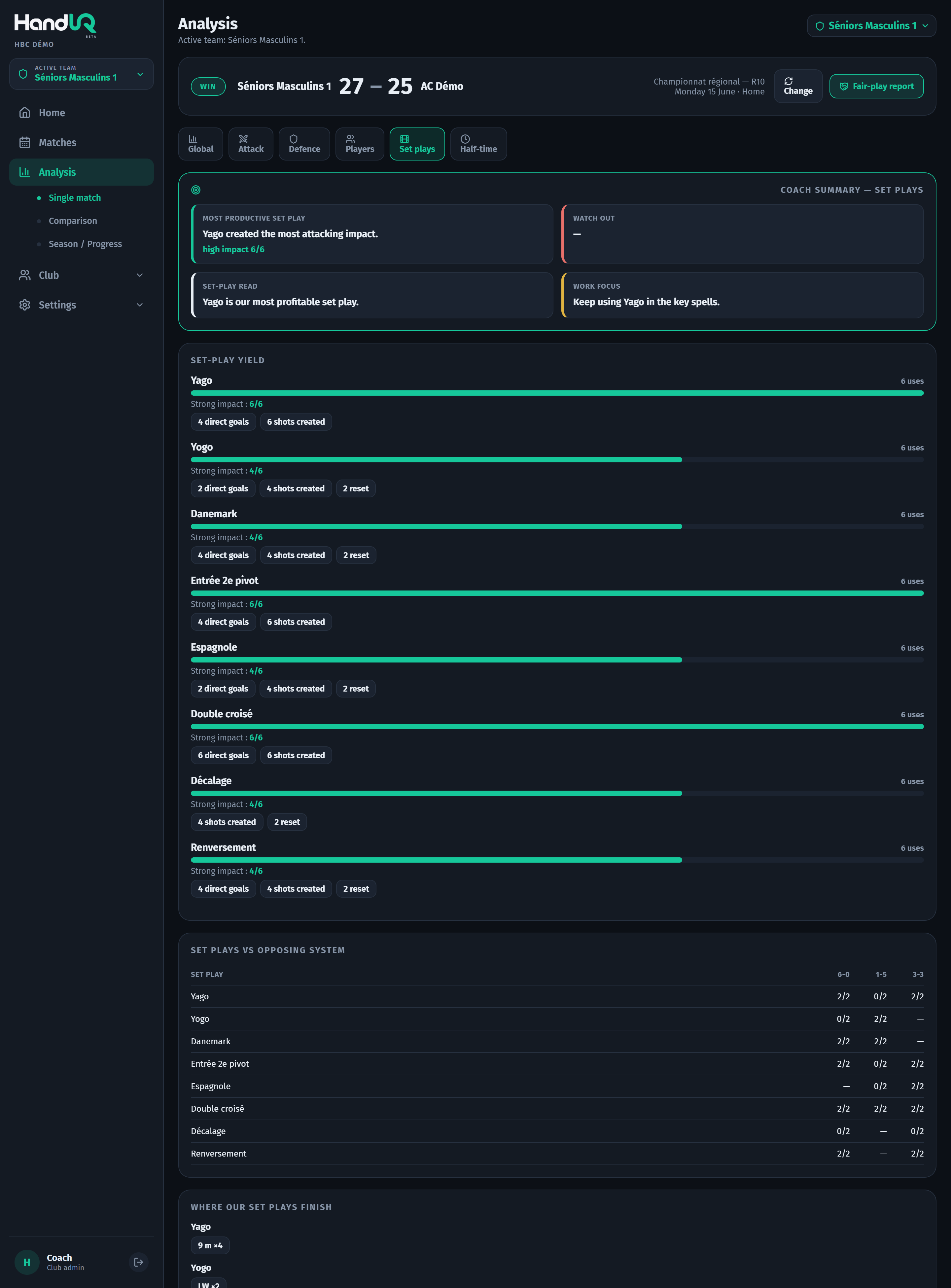
Task: Click the Change match button
Action: click(x=798, y=87)
